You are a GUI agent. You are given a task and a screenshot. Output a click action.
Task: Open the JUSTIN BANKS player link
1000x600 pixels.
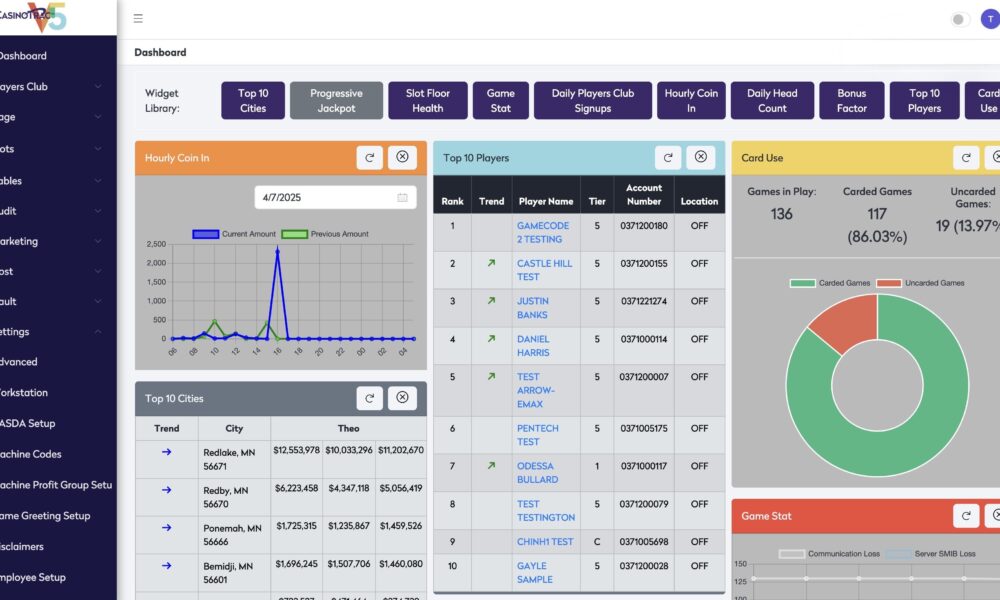pyautogui.click(x=532, y=308)
